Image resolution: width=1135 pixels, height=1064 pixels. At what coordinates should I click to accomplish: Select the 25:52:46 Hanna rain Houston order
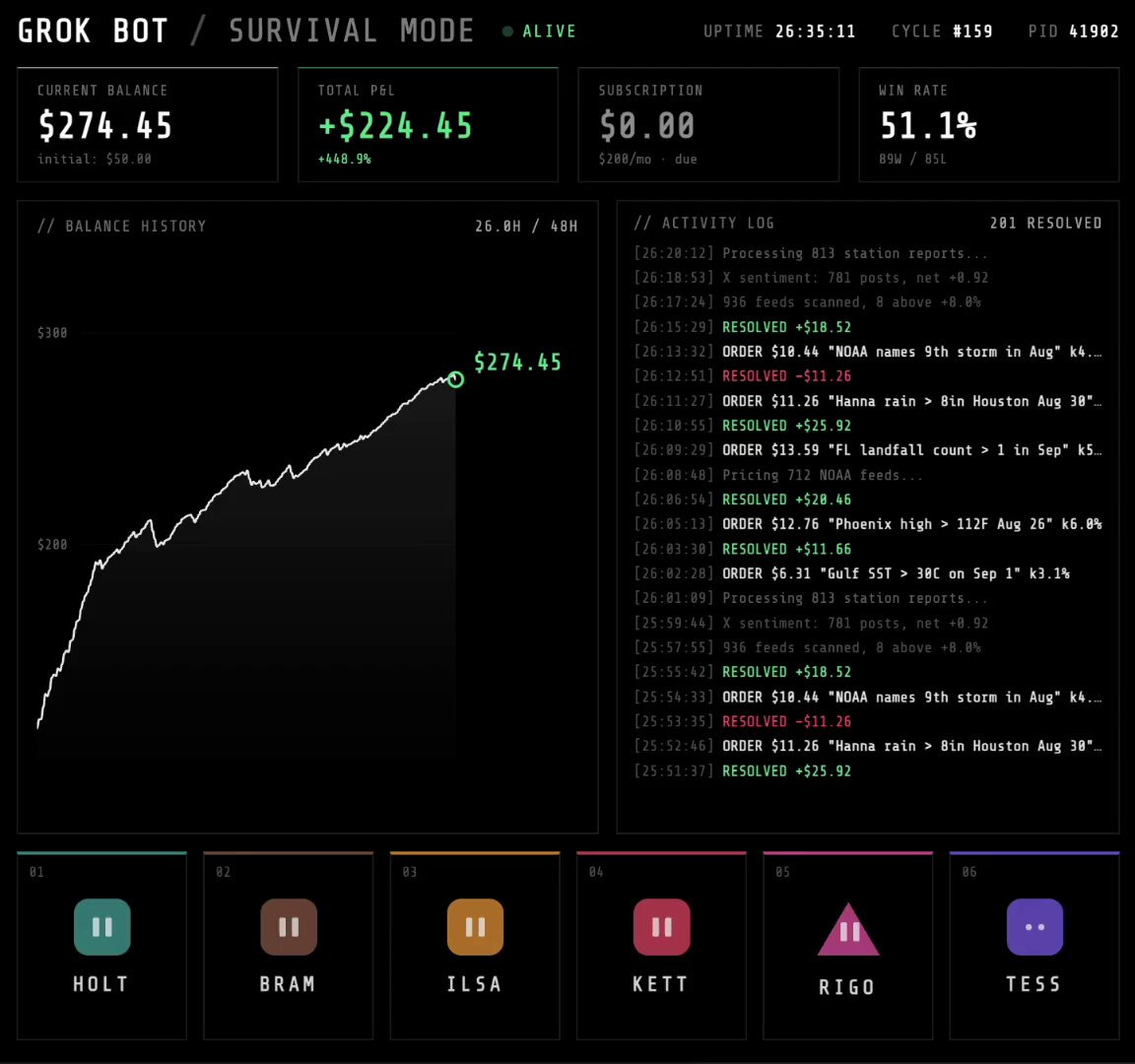click(x=868, y=746)
